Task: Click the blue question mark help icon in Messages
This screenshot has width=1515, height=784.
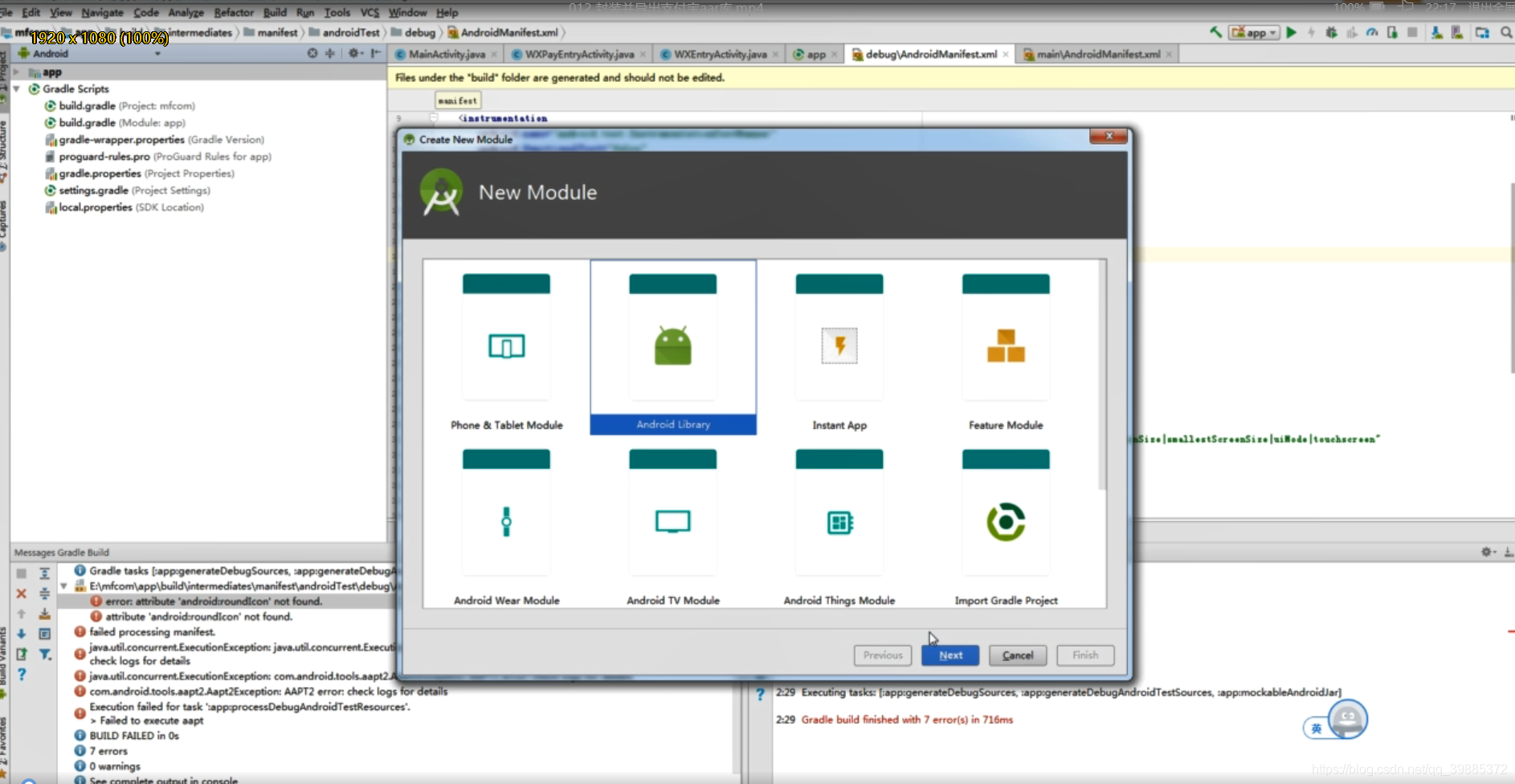Action: [22, 675]
